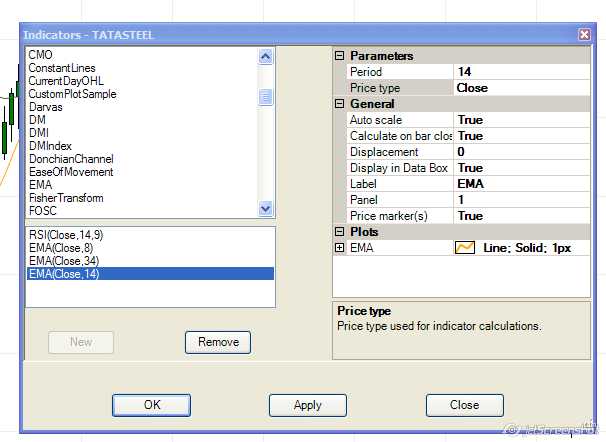606x442 pixels.
Task: Edit the Displacement value 0
Action: click(x=522, y=152)
